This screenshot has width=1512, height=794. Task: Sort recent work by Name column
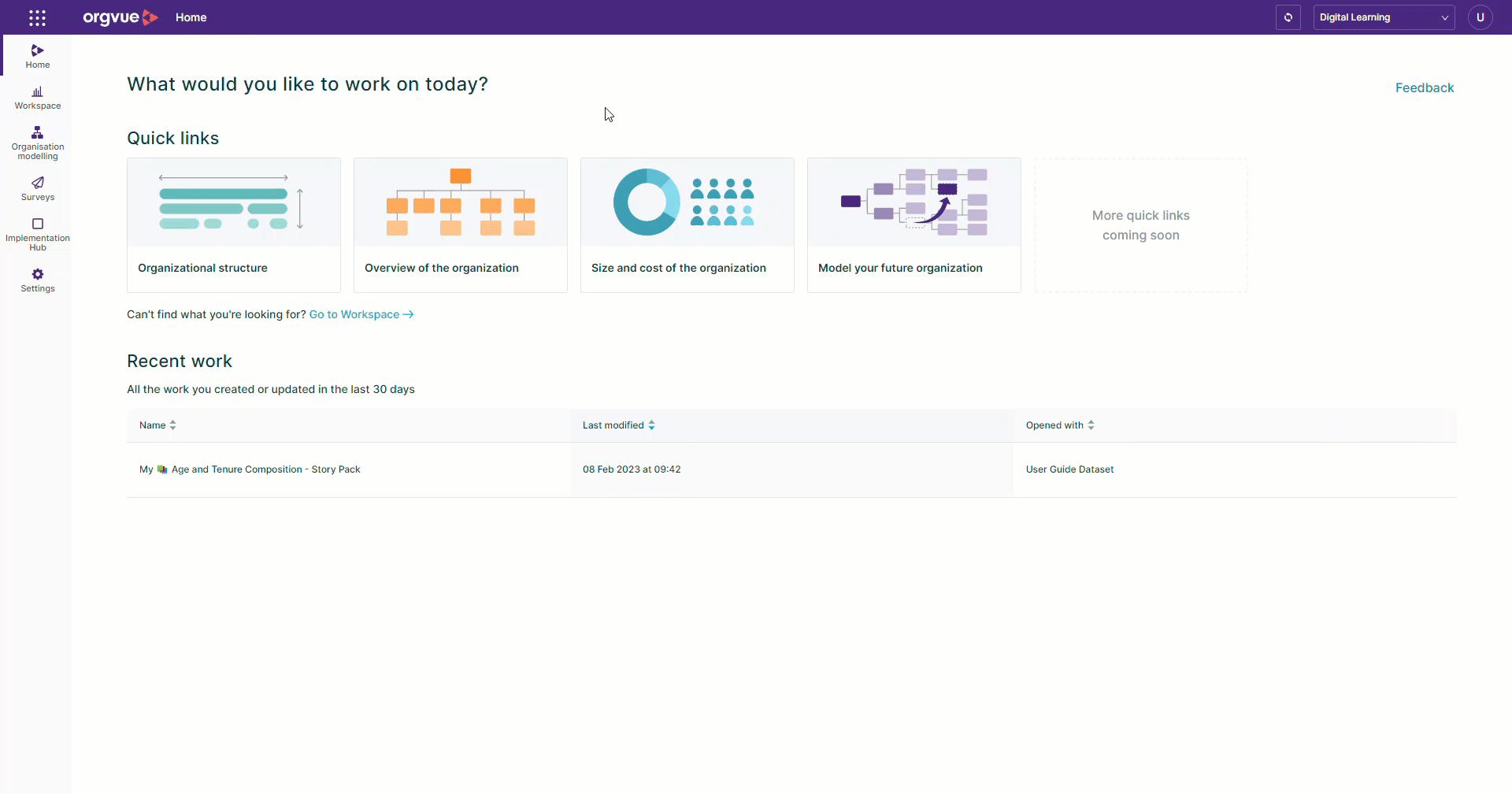pyautogui.click(x=157, y=425)
